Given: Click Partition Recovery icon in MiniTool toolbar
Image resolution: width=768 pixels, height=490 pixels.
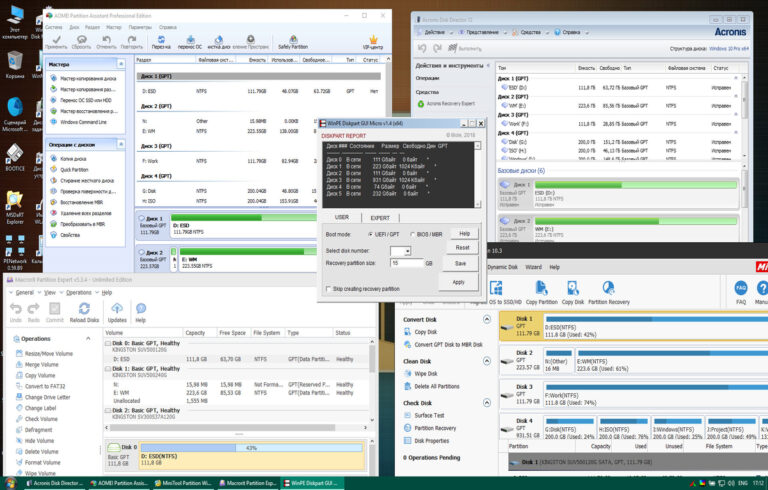Looking at the screenshot, I should tap(608, 288).
